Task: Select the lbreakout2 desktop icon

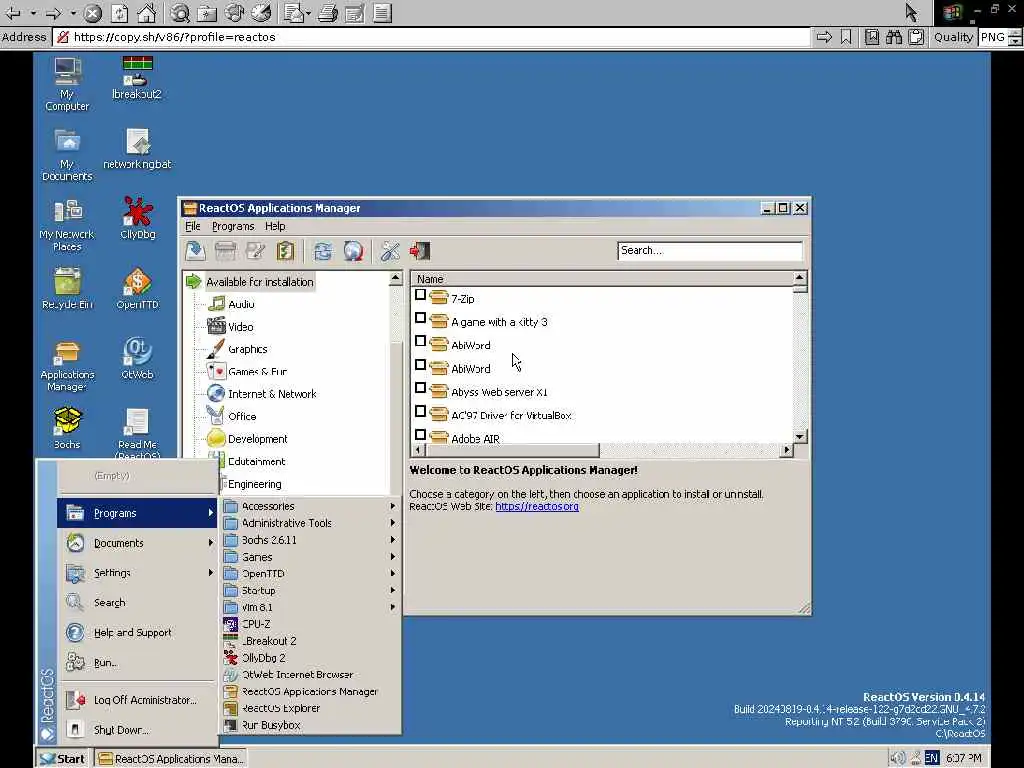Action: click(137, 78)
